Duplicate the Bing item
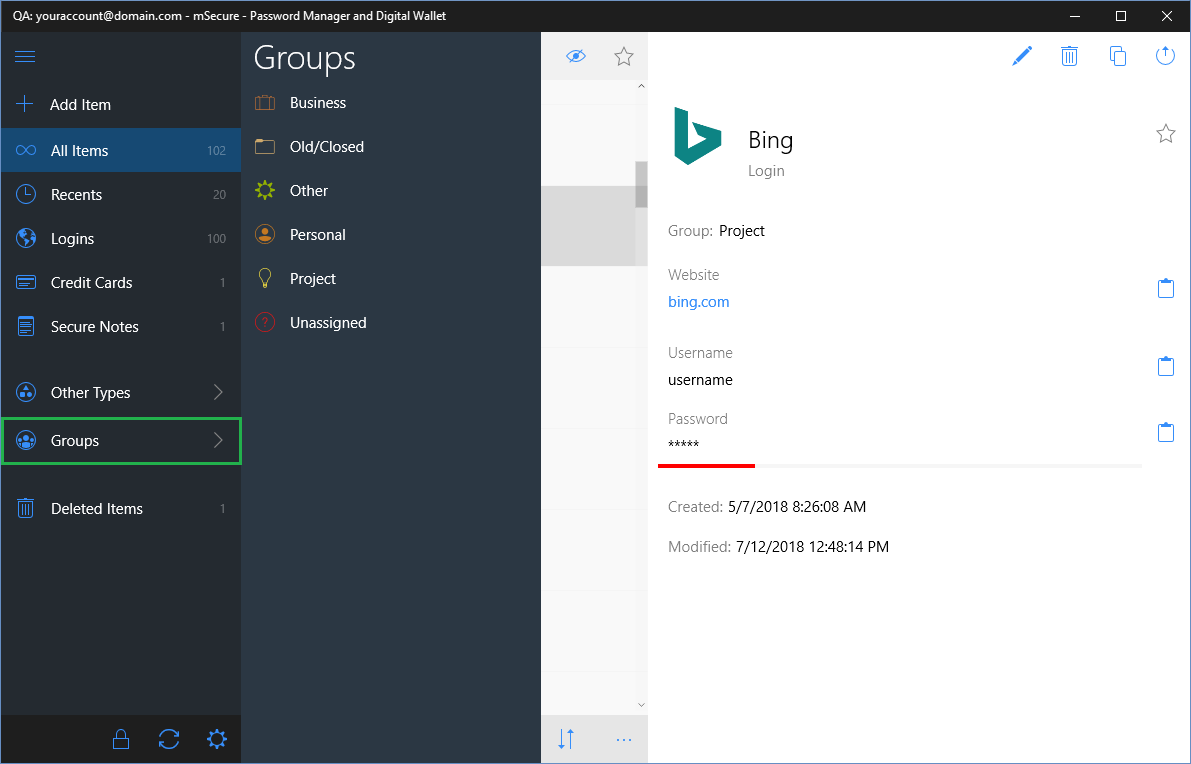1191x764 pixels. (x=1117, y=55)
